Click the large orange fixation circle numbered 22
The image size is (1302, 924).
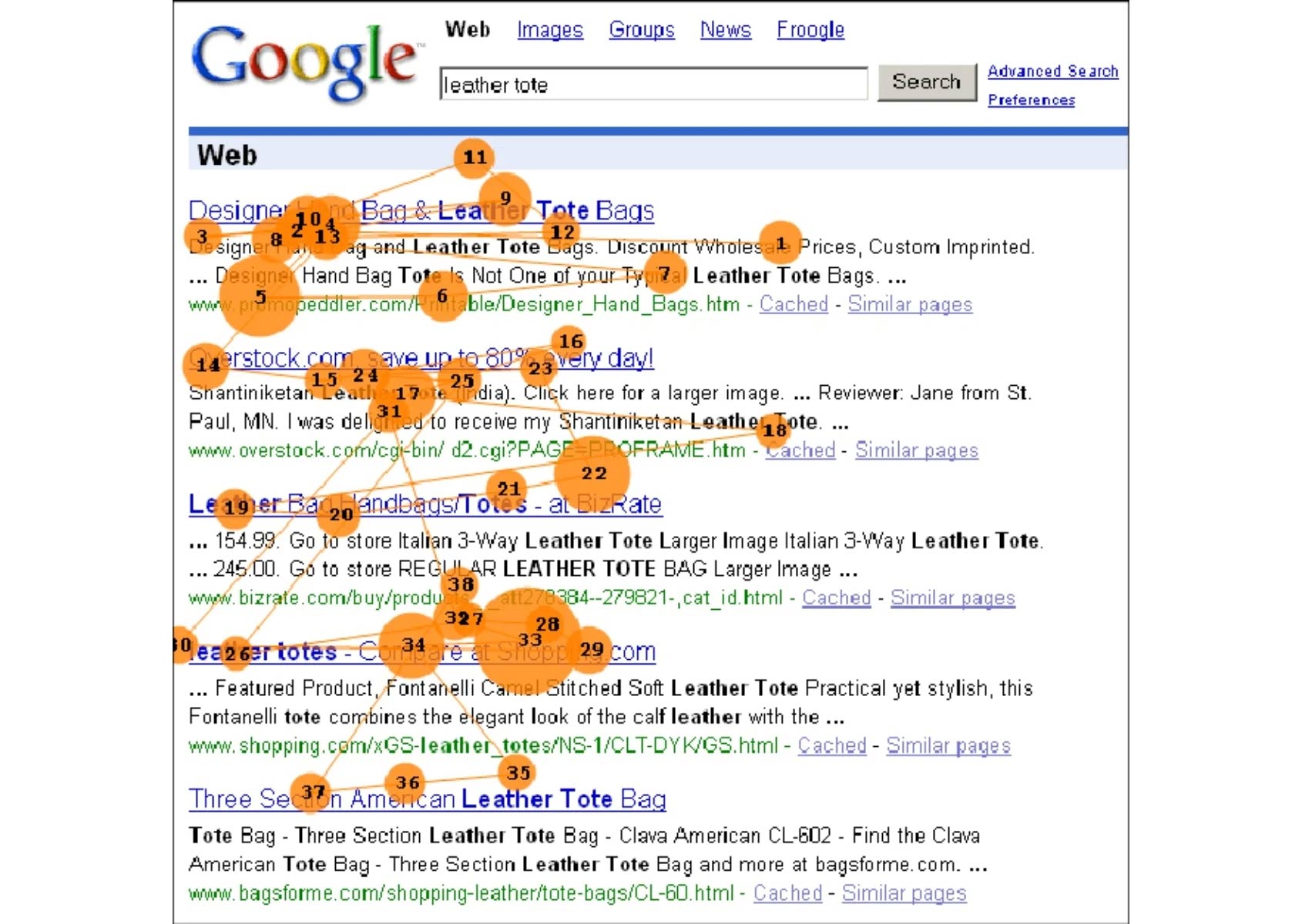coord(592,474)
